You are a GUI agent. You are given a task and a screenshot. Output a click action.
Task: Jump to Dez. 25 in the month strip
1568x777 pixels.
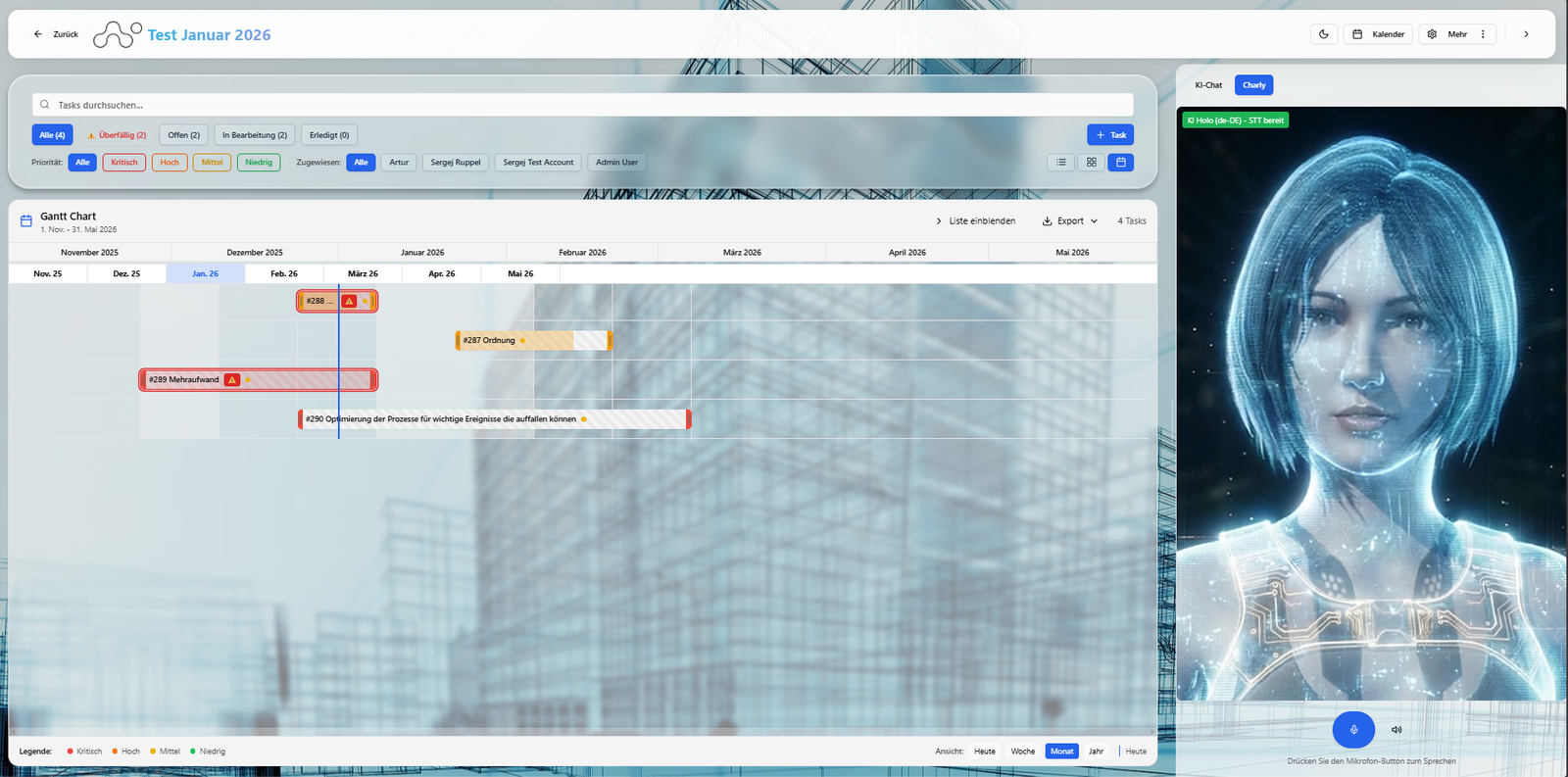pos(126,273)
